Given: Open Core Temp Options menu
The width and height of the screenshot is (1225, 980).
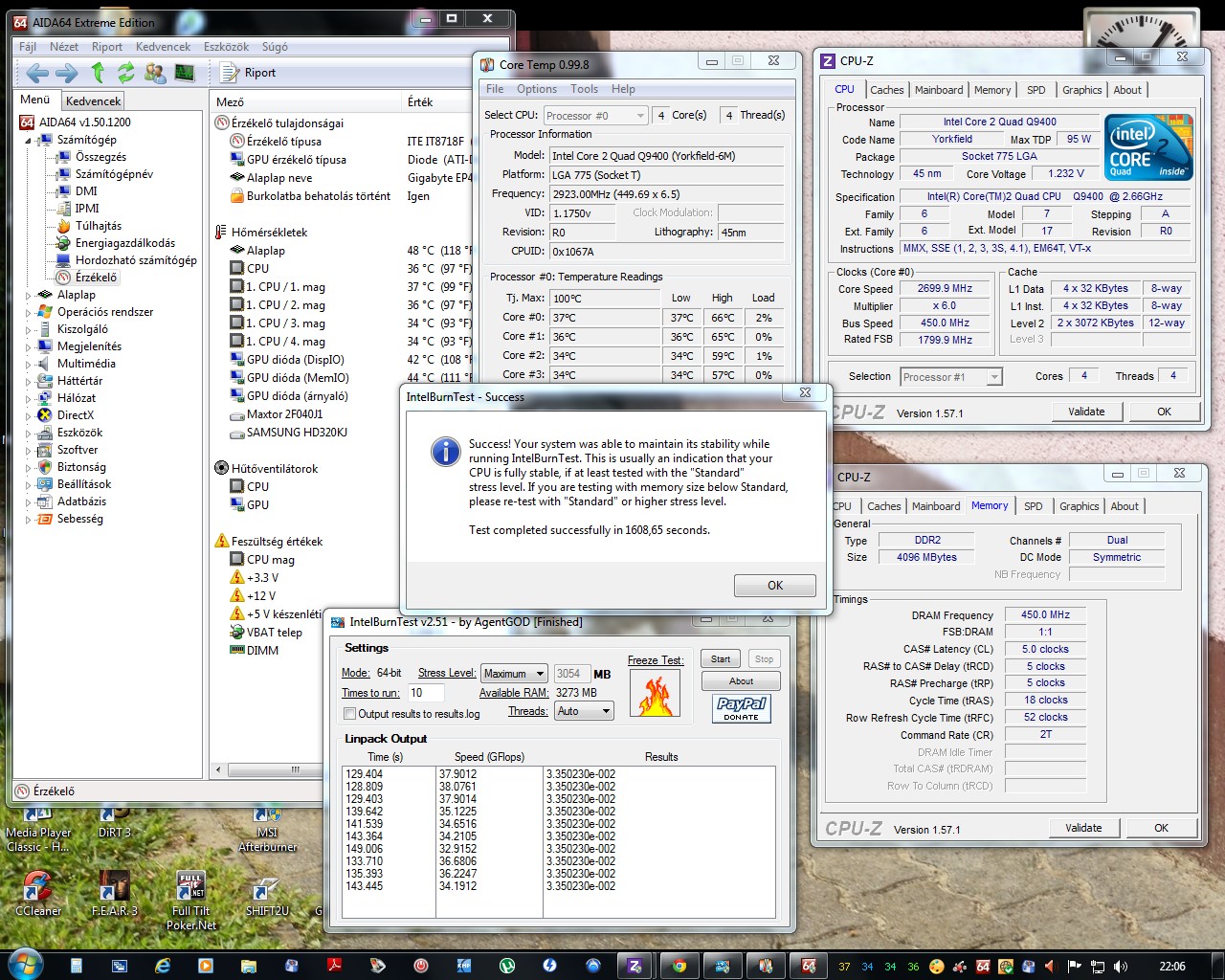Looking at the screenshot, I should pyautogui.click(x=537, y=89).
